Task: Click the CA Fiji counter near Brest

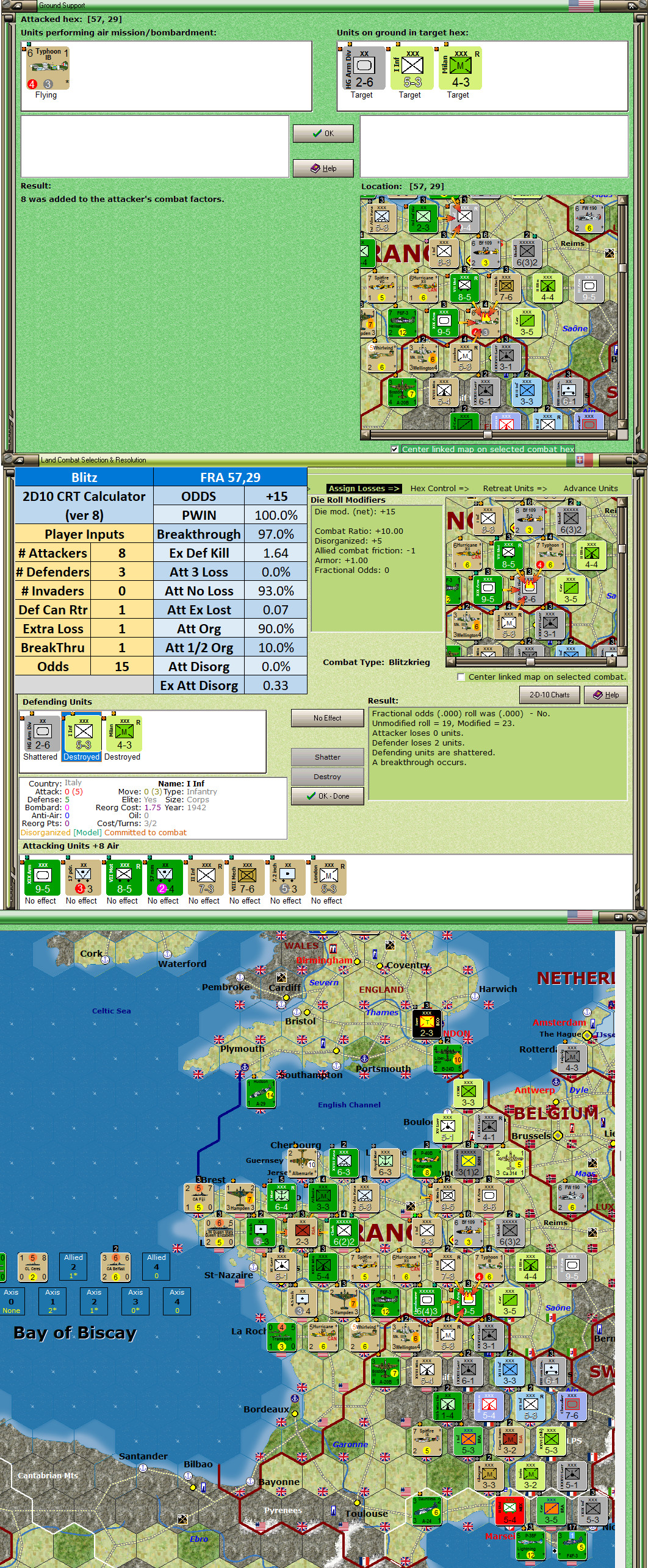Action: [199, 1198]
